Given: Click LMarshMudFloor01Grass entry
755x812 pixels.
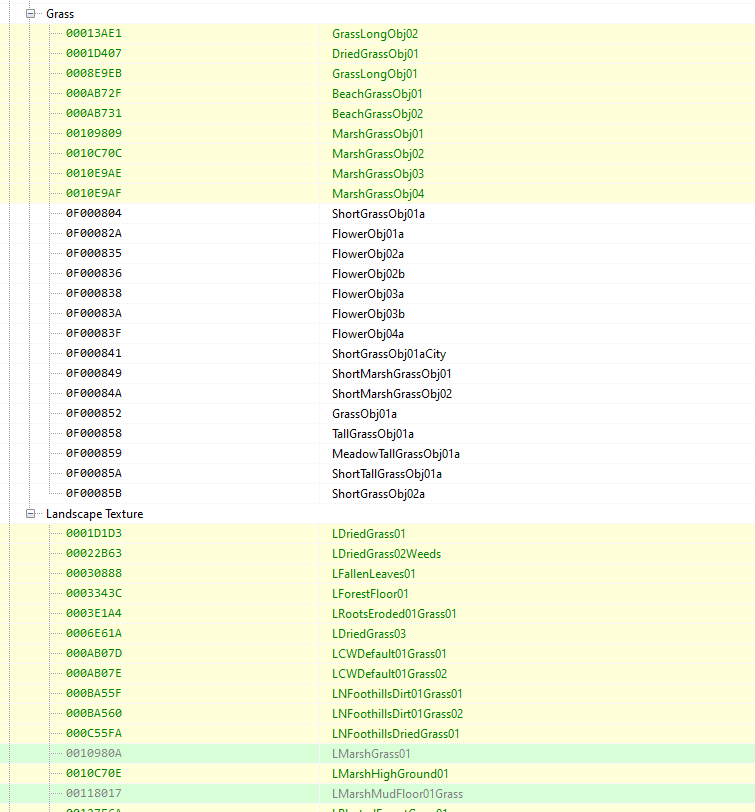Looking at the screenshot, I should (x=397, y=794).
